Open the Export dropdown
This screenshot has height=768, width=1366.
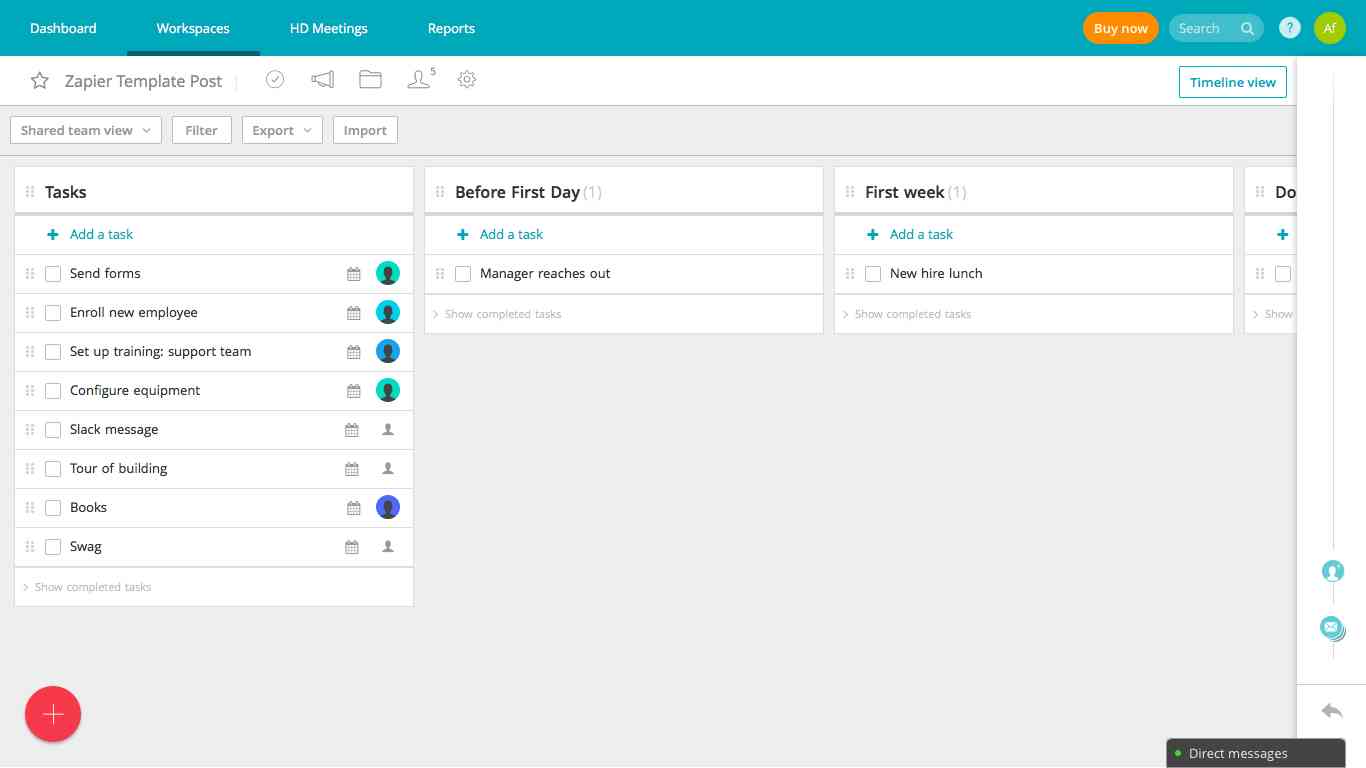pyautogui.click(x=281, y=130)
